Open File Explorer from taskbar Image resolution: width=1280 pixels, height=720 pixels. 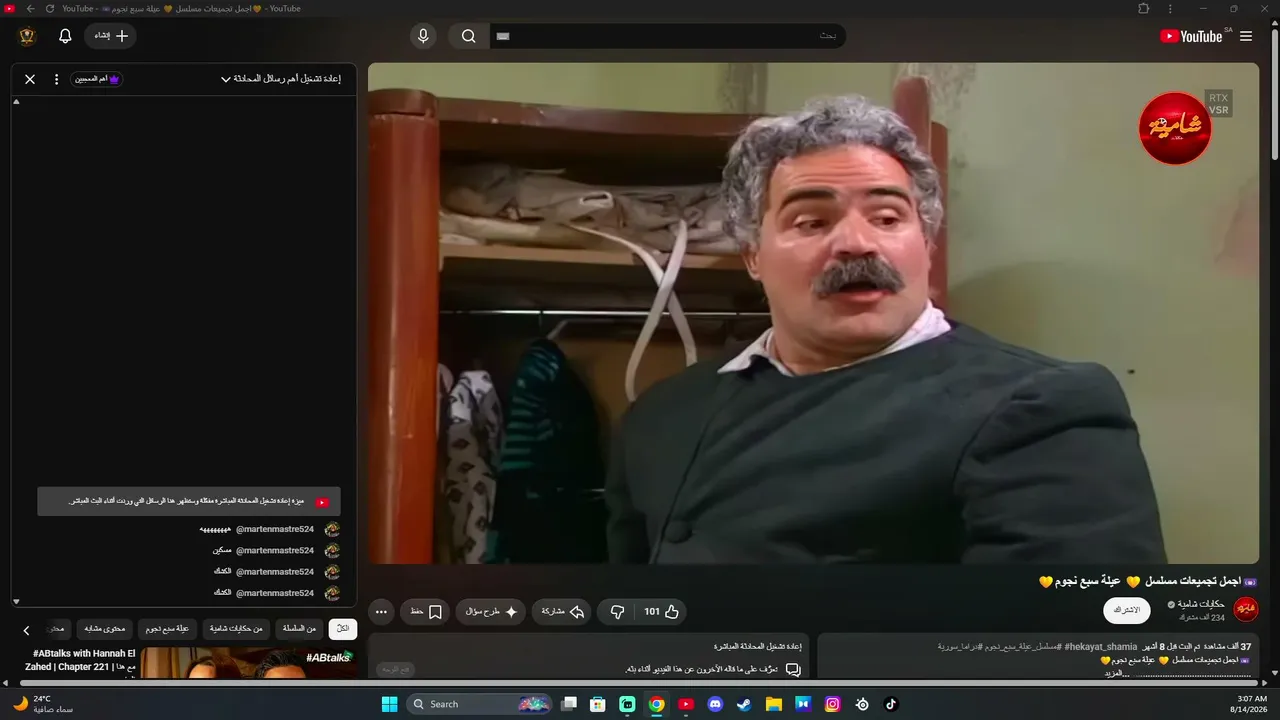(774, 704)
